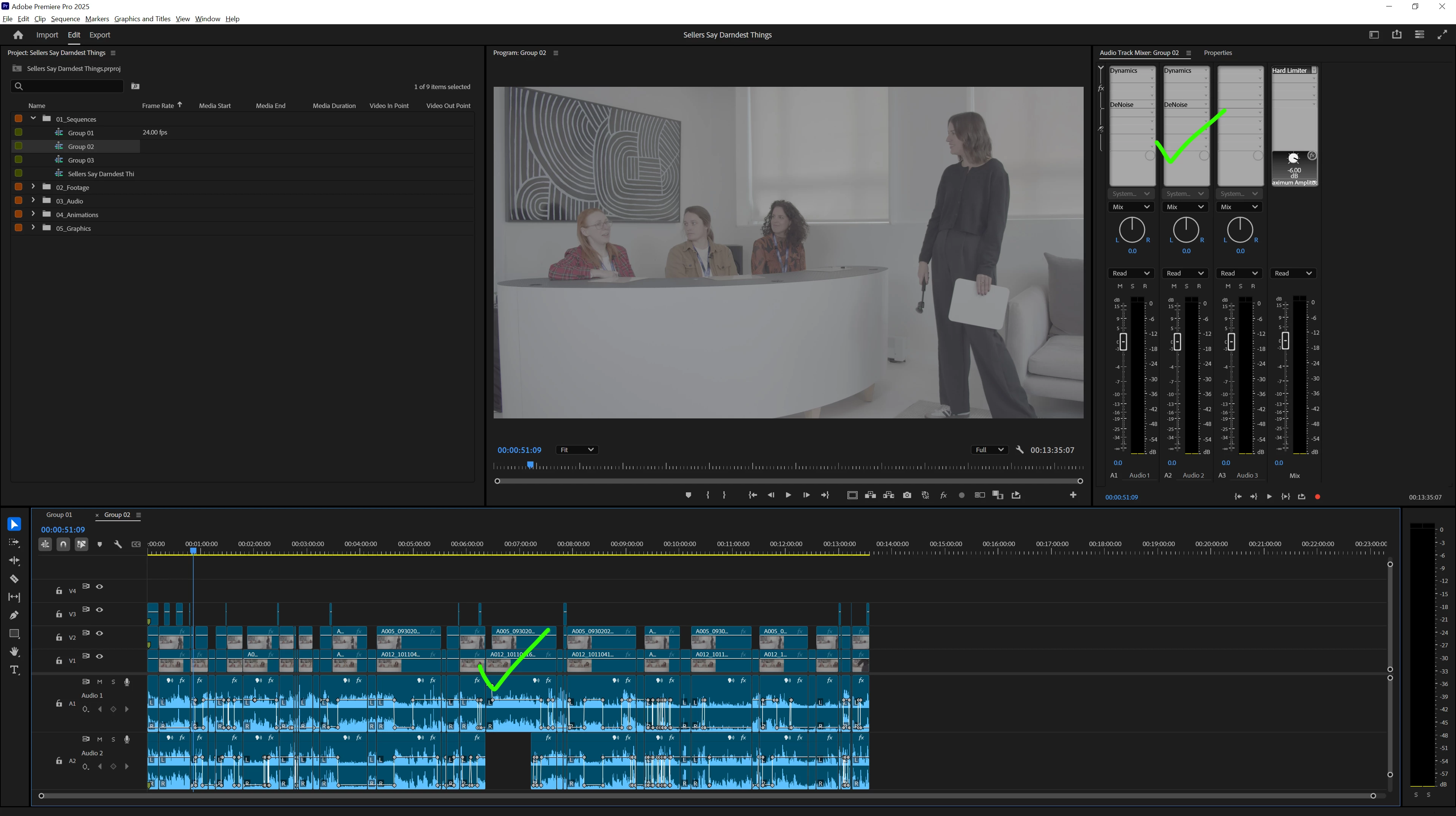
Task: Click the Import mode button
Action: click(x=47, y=35)
